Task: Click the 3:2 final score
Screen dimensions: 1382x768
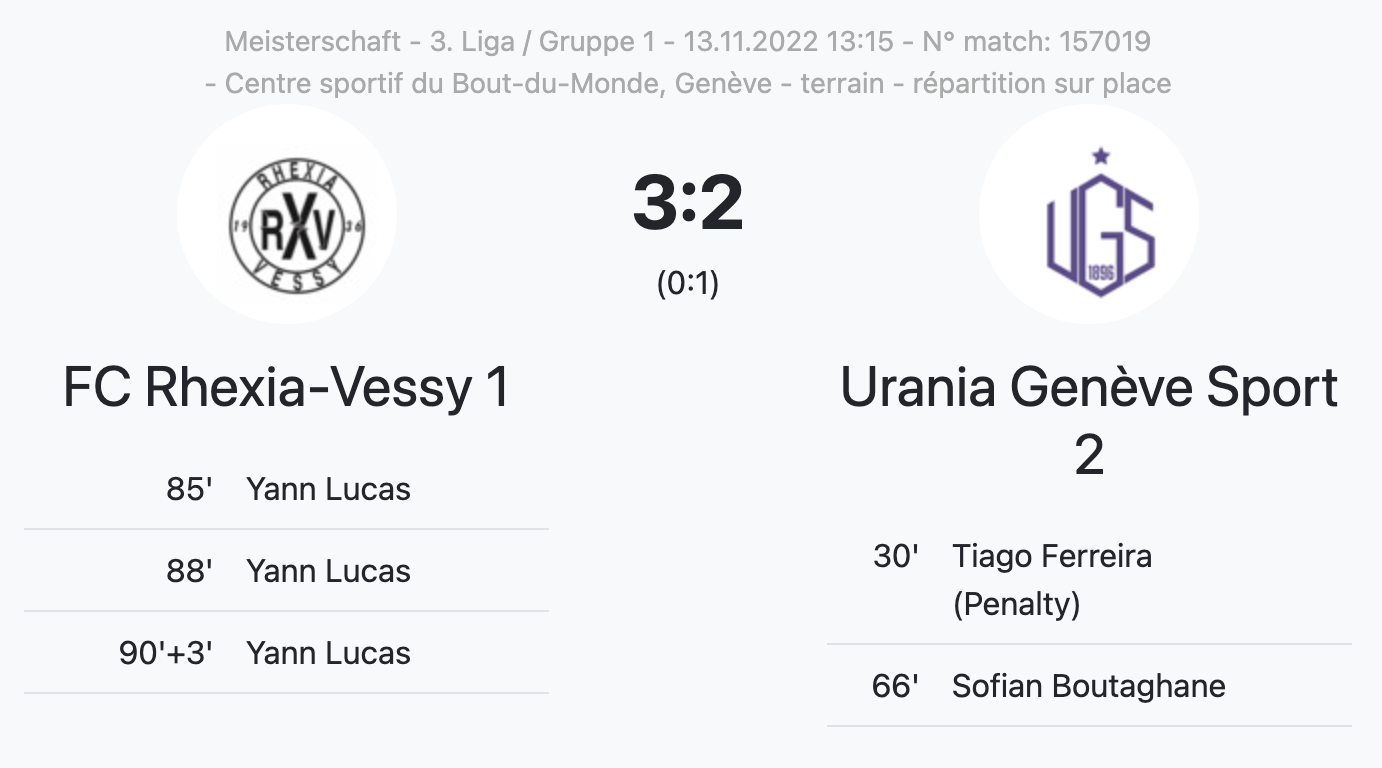Action: 688,204
